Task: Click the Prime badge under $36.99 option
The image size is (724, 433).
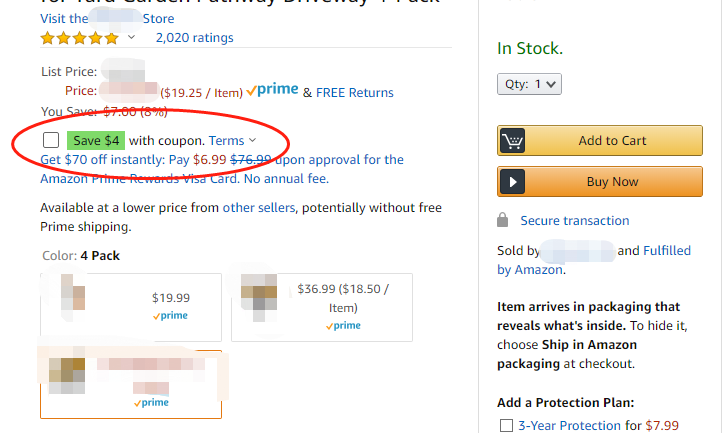Action: coord(343,325)
